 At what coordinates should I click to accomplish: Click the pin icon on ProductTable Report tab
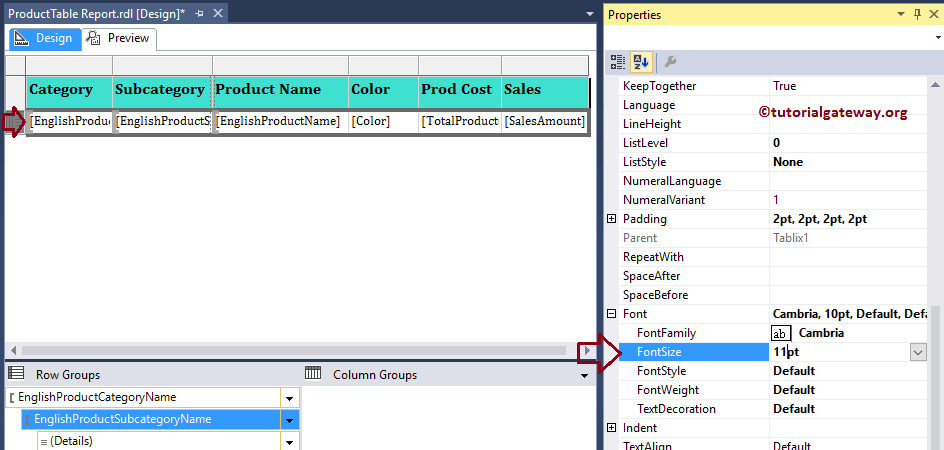pos(200,13)
